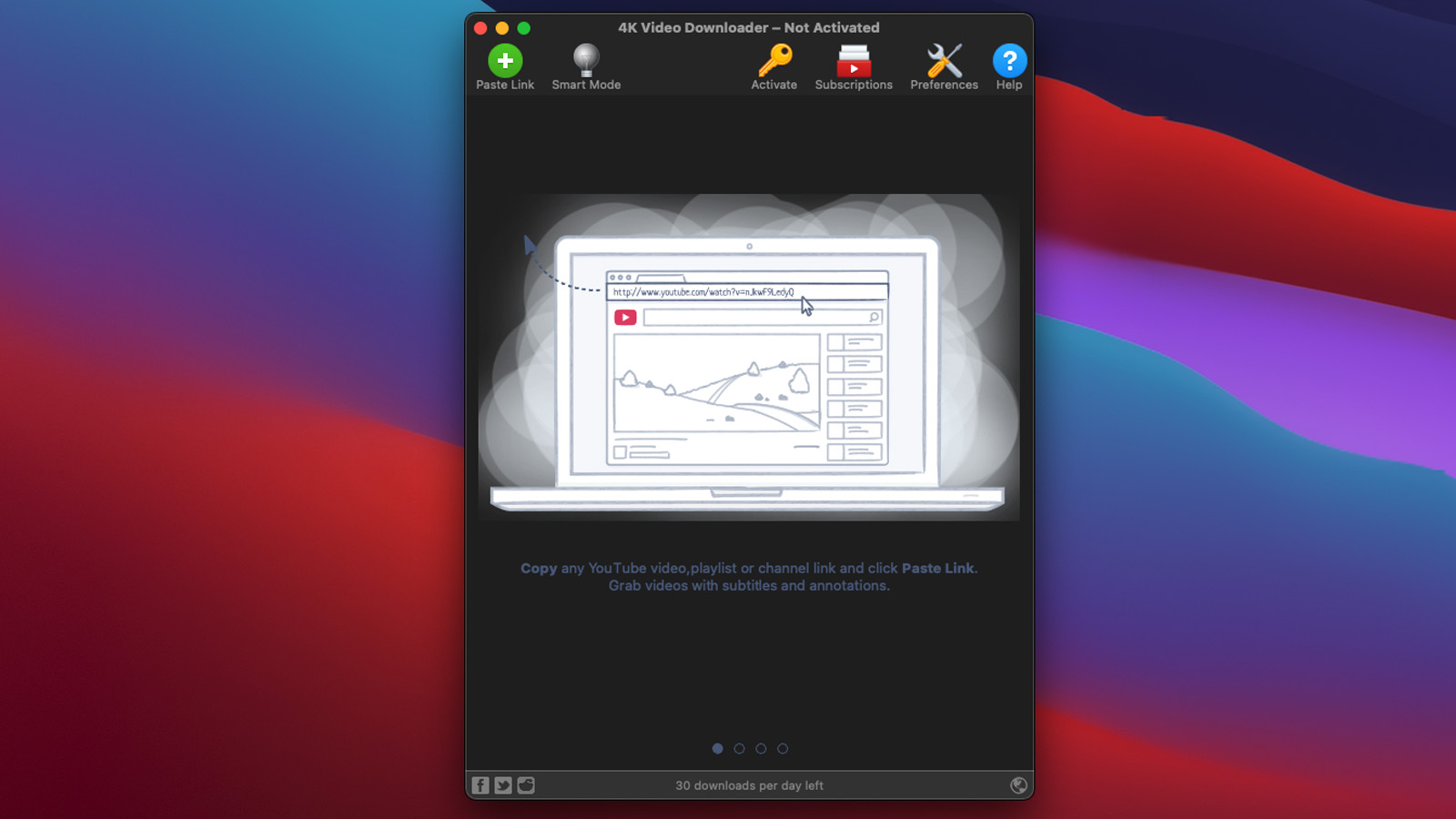Switch to the fourth tutorial page dot

783,749
